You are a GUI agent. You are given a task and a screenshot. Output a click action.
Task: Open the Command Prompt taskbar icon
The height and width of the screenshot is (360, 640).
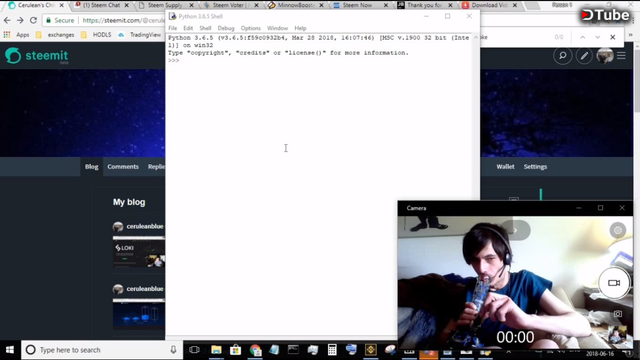coord(293,350)
